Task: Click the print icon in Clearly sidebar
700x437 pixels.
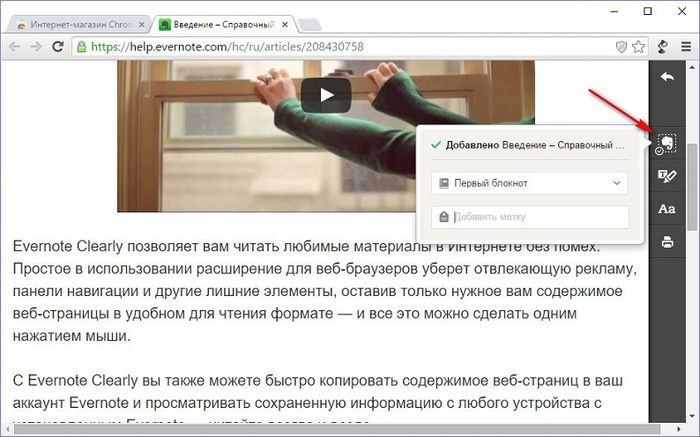Action: tap(667, 242)
